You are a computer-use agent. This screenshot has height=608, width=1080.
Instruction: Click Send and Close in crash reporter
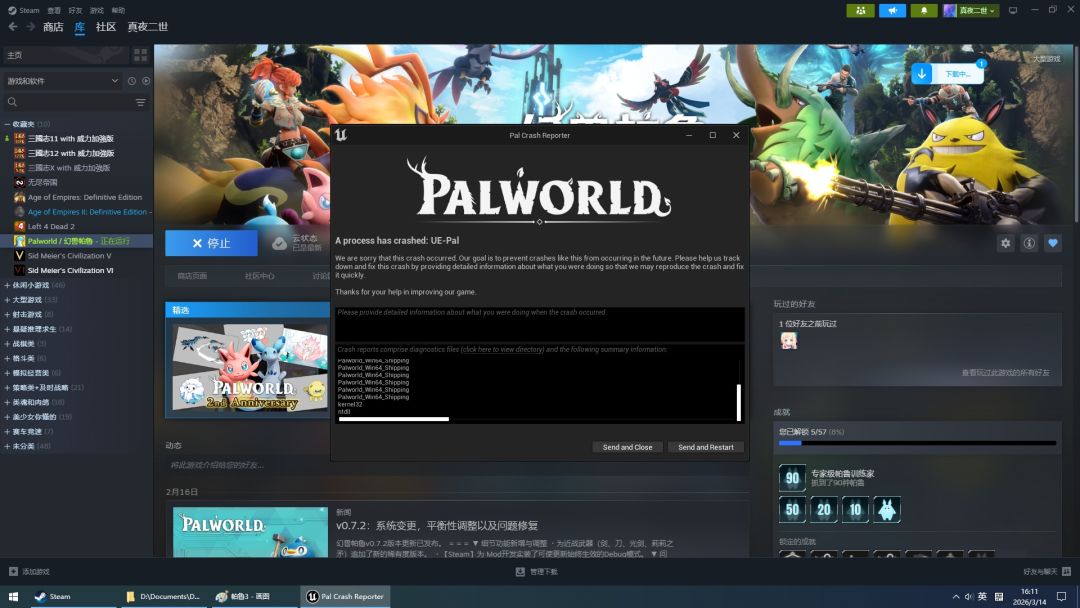click(627, 447)
